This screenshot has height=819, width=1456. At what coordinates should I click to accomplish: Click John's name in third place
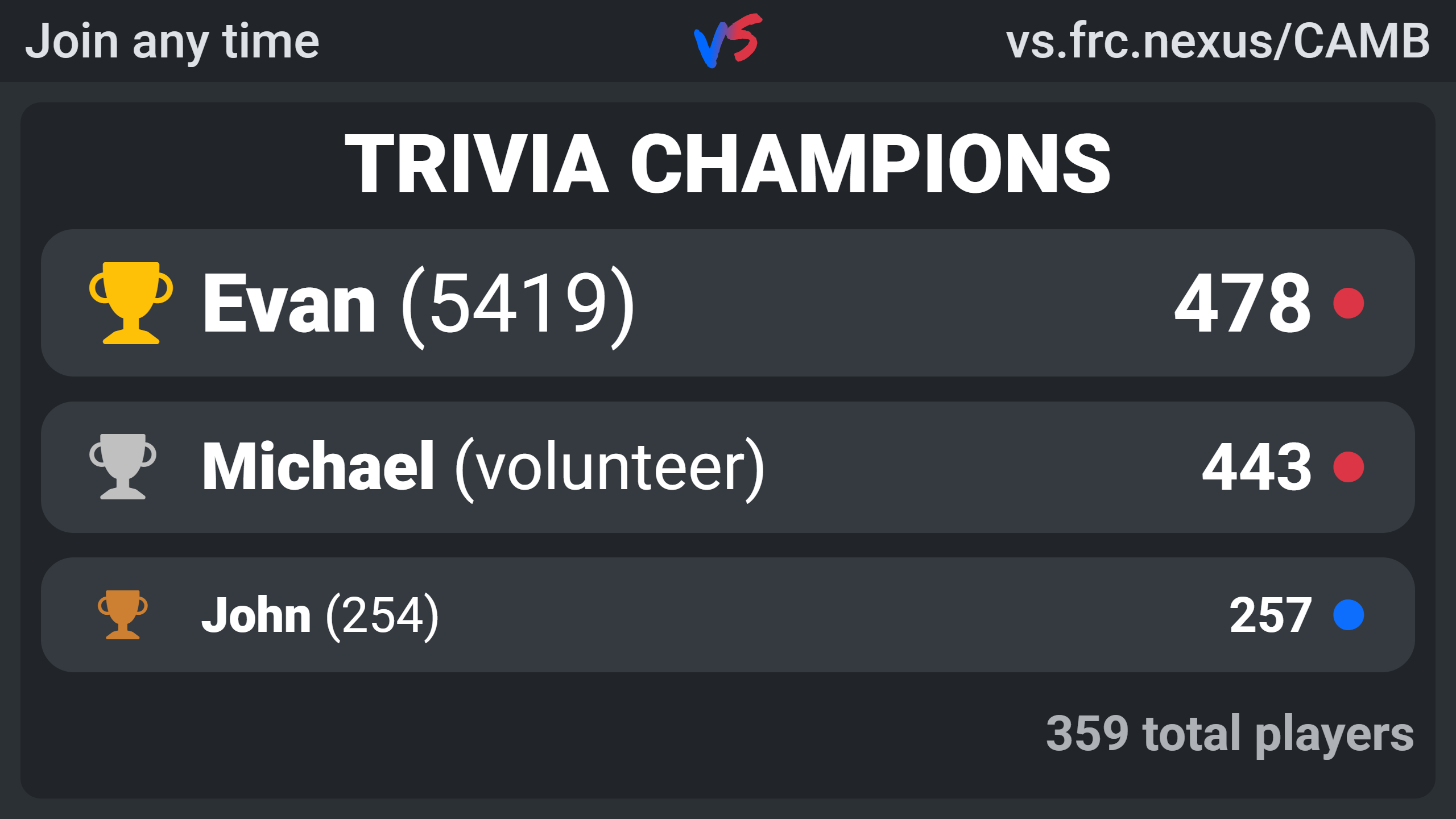pyautogui.click(x=257, y=615)
